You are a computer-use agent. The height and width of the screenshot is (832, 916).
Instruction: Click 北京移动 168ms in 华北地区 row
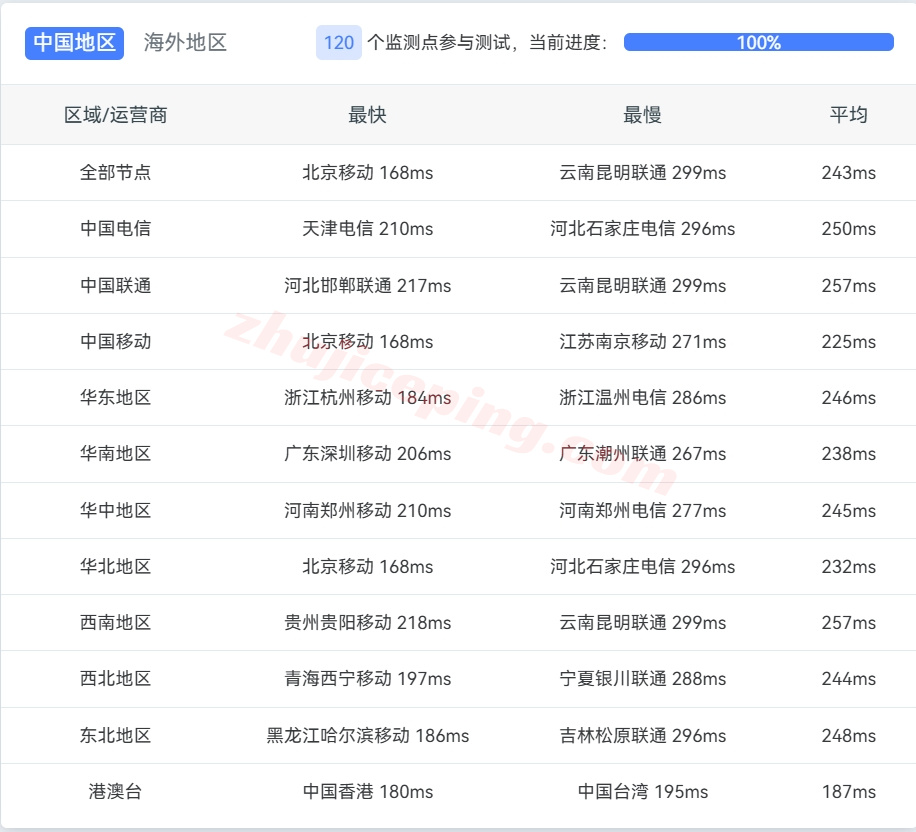coord(367,566)
